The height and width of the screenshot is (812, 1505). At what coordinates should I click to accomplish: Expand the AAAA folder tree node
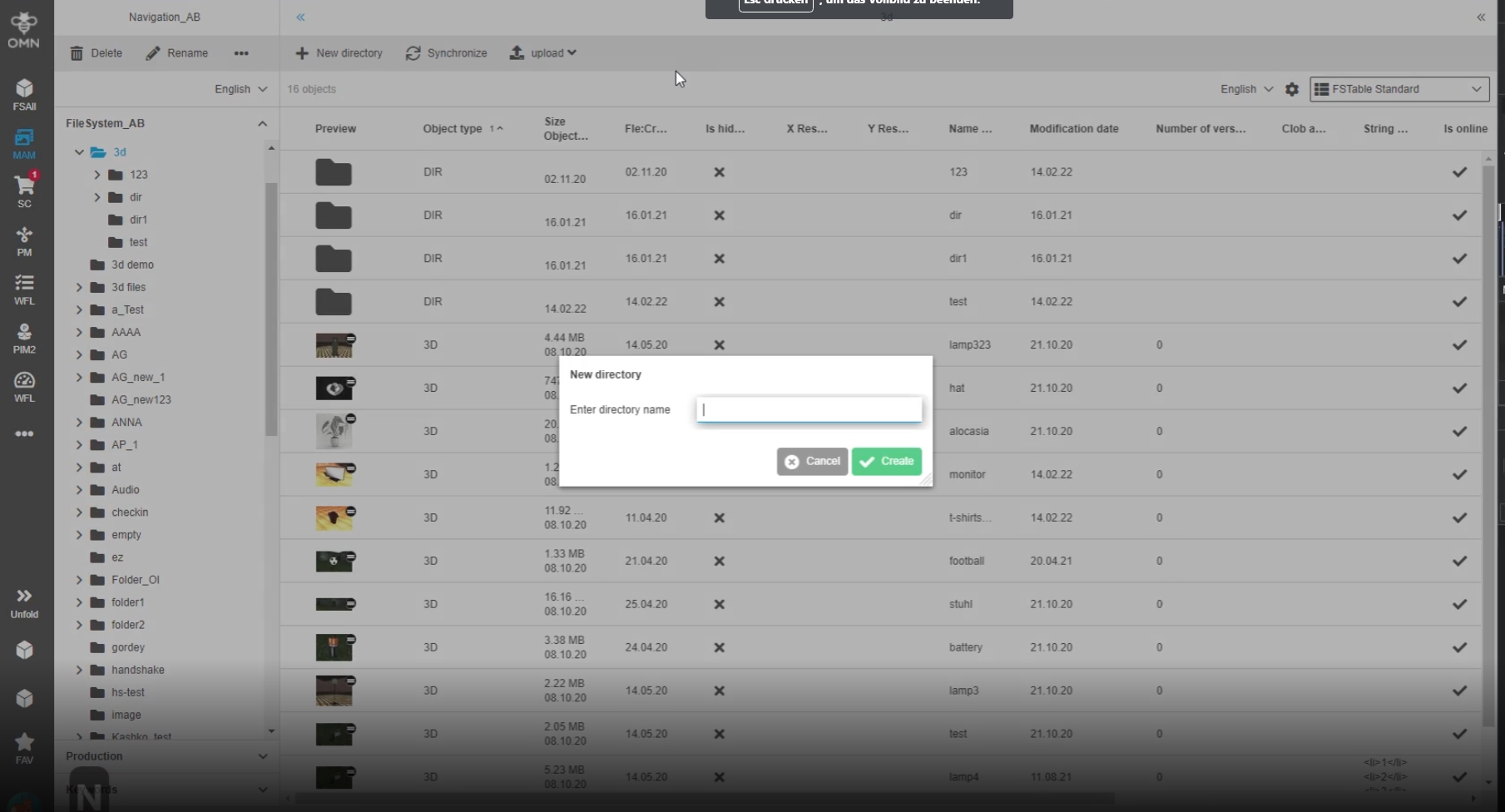tap(79, 333)
